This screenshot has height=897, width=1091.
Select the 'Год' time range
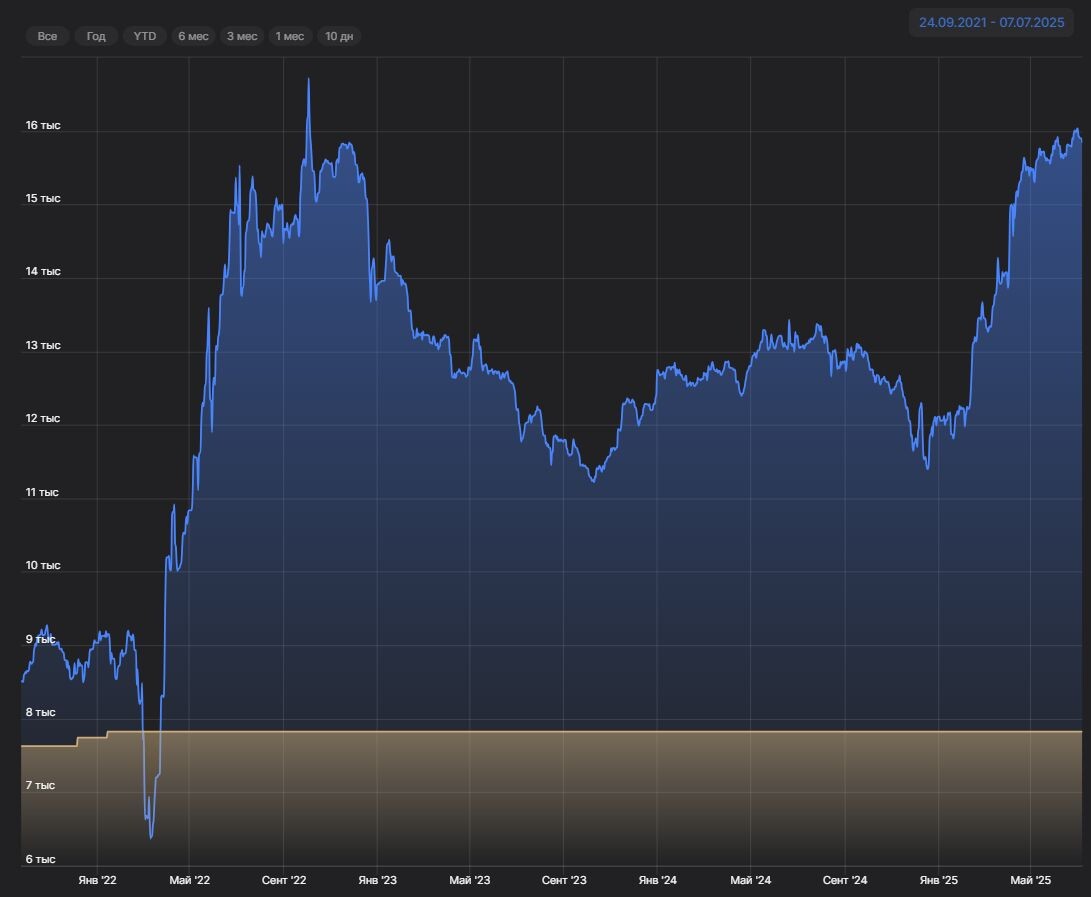pos(96,36)
